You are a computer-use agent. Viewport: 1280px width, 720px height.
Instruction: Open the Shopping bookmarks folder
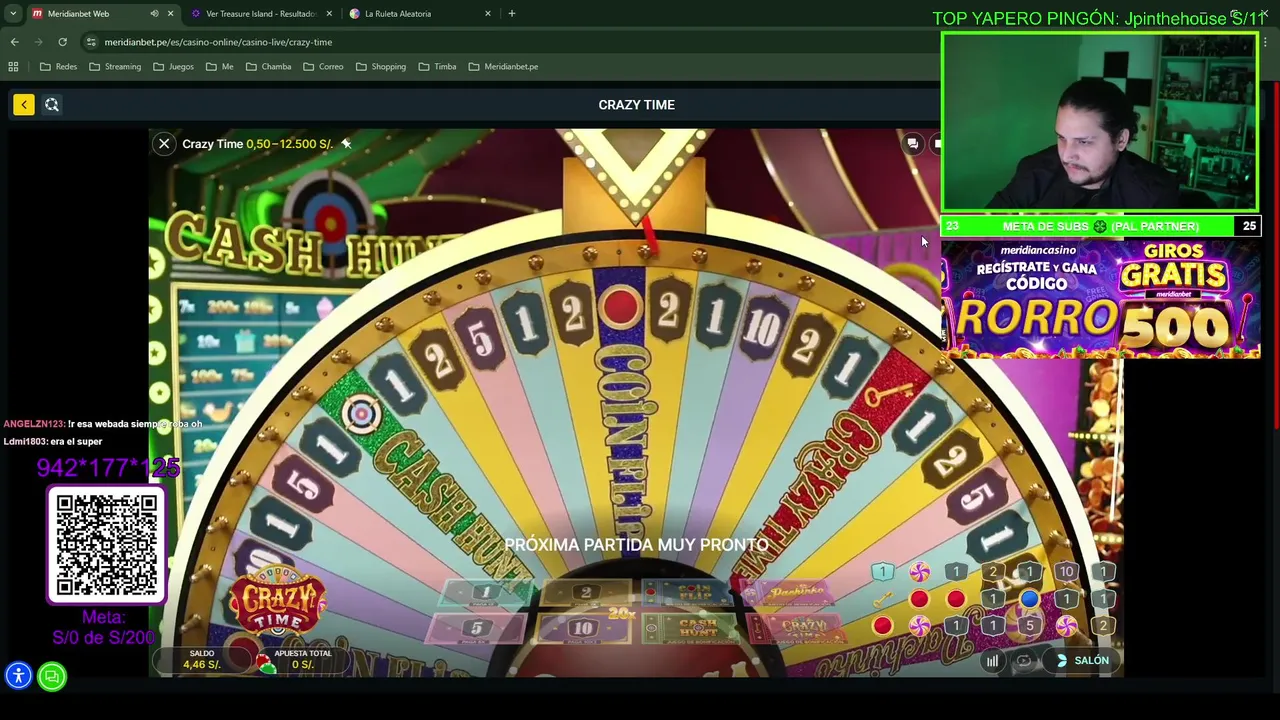click(380, 67)
